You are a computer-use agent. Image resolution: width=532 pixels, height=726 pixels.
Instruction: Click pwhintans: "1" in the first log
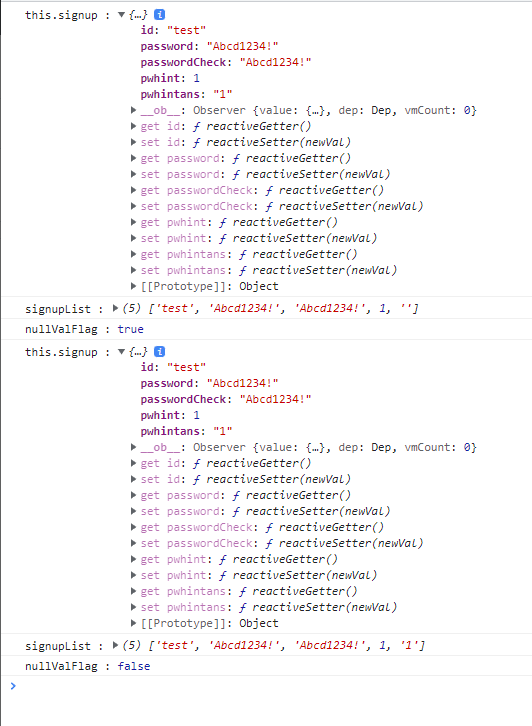point(186,94)
